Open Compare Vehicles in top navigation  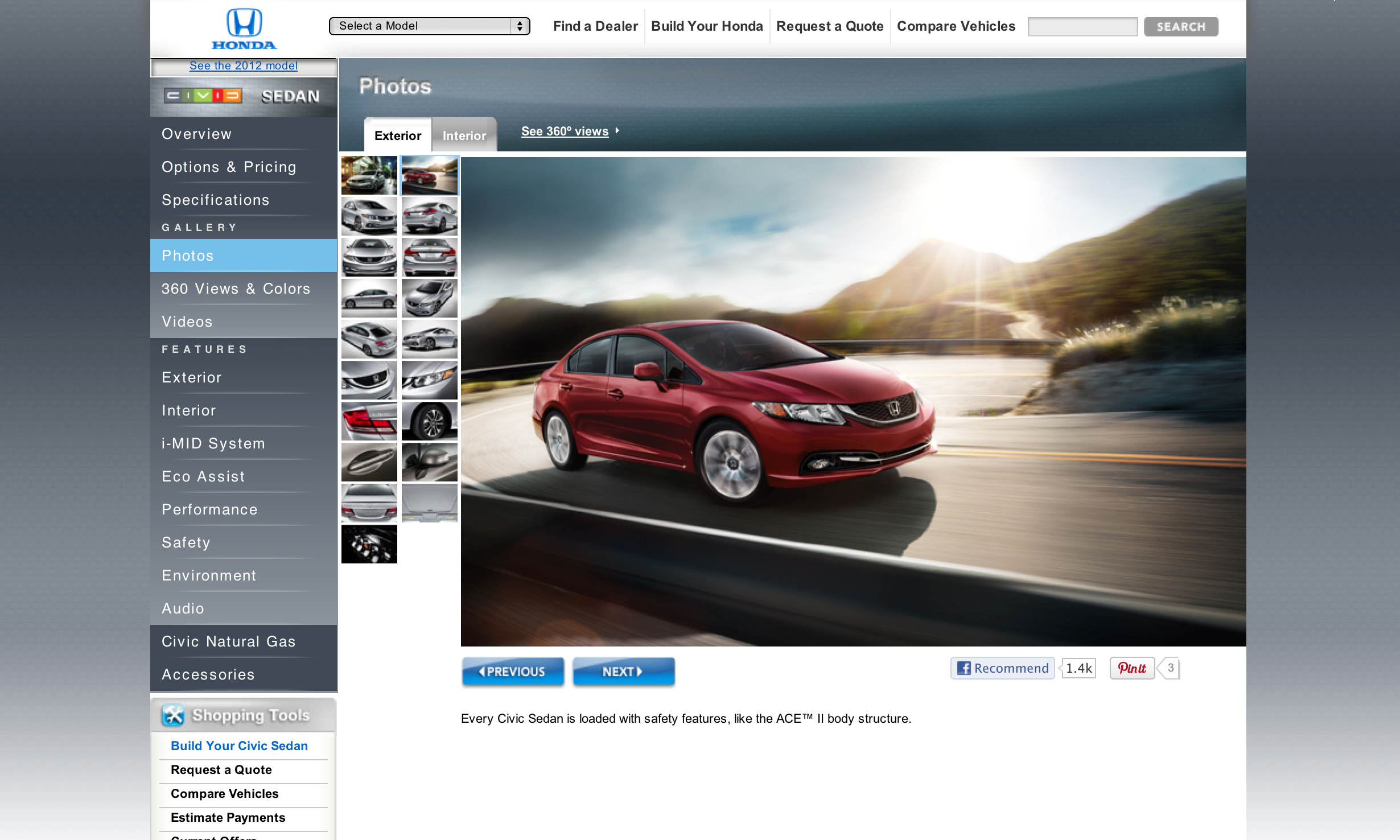tap(956, 26)
